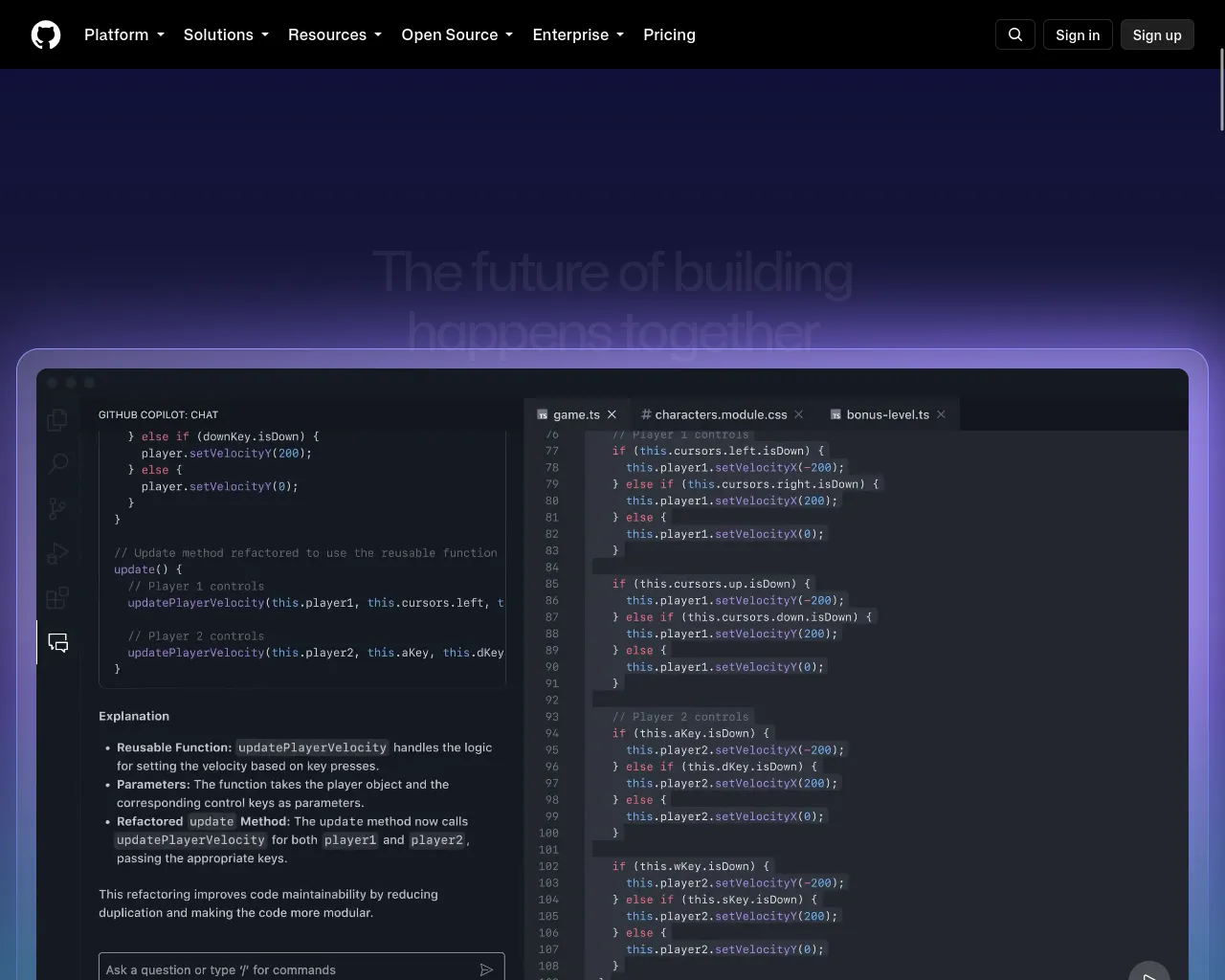Open the Explorer files icon in sidebar

click(57, 419)
